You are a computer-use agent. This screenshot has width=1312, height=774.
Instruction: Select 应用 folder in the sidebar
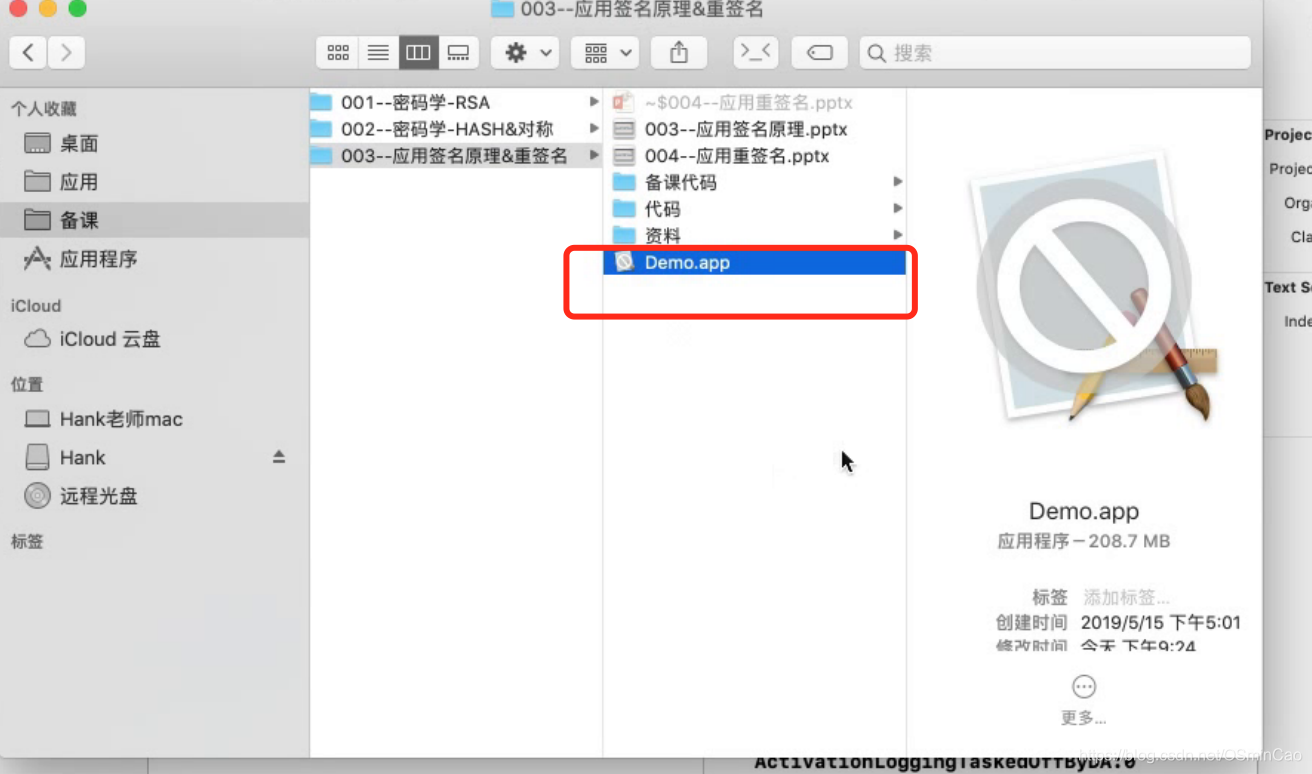tap(154, 181)
